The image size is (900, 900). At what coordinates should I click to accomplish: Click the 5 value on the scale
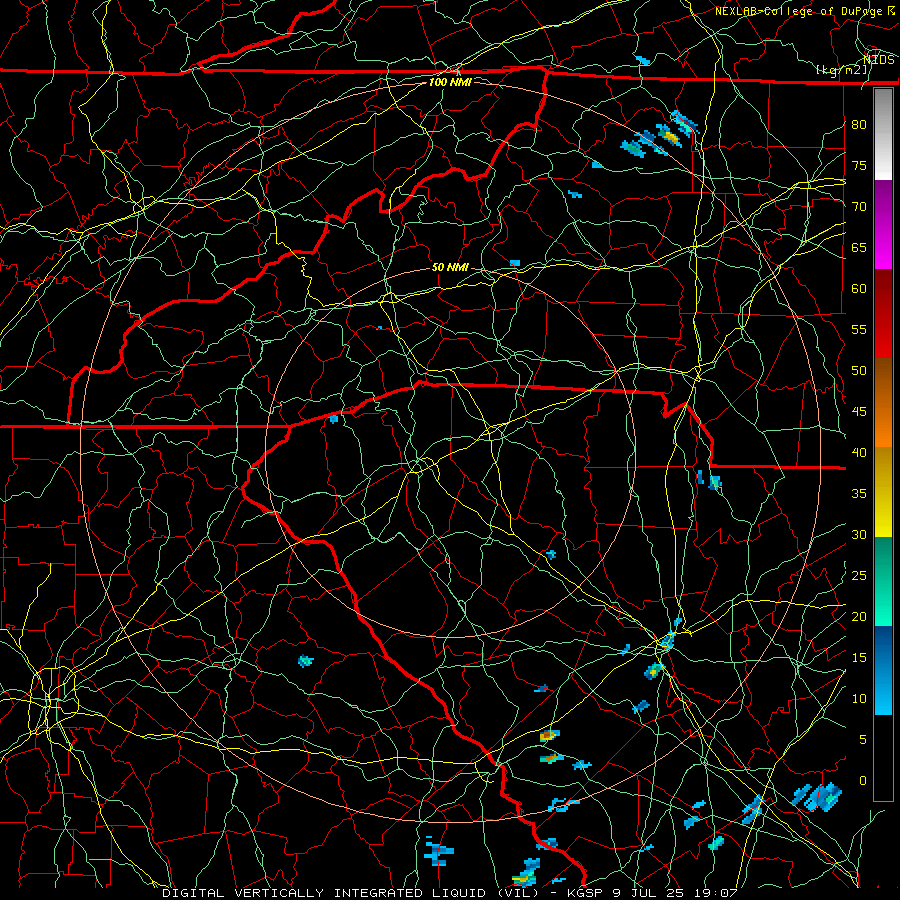[x=863, y=740]
